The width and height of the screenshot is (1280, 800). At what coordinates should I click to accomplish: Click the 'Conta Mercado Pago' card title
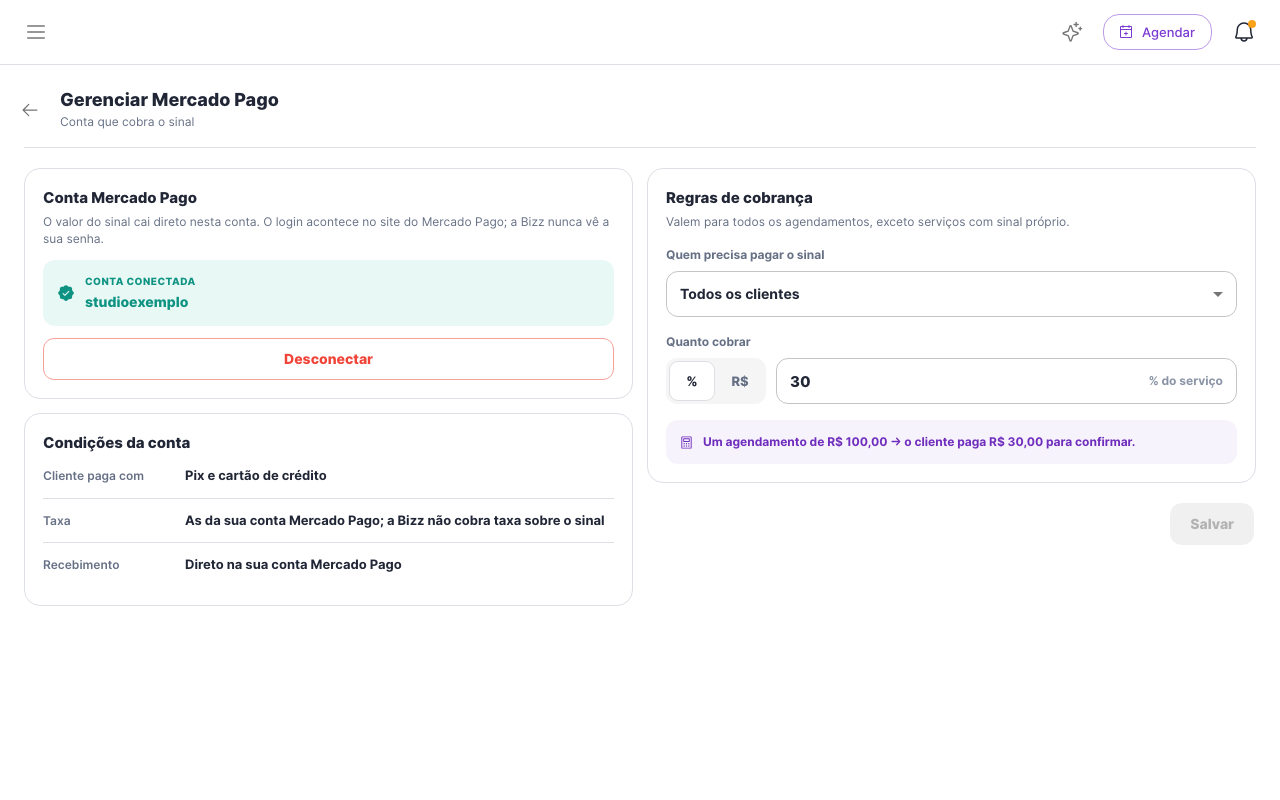pyautogui.click(x=120, y=198)
